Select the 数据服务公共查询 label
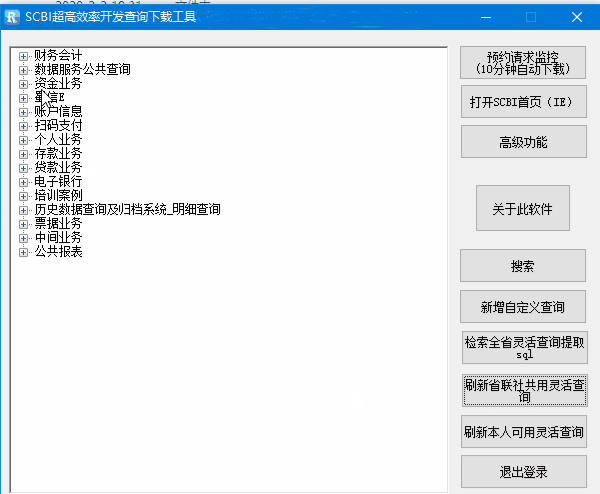This screenshot has height=494, width=600. coord(82,69)
